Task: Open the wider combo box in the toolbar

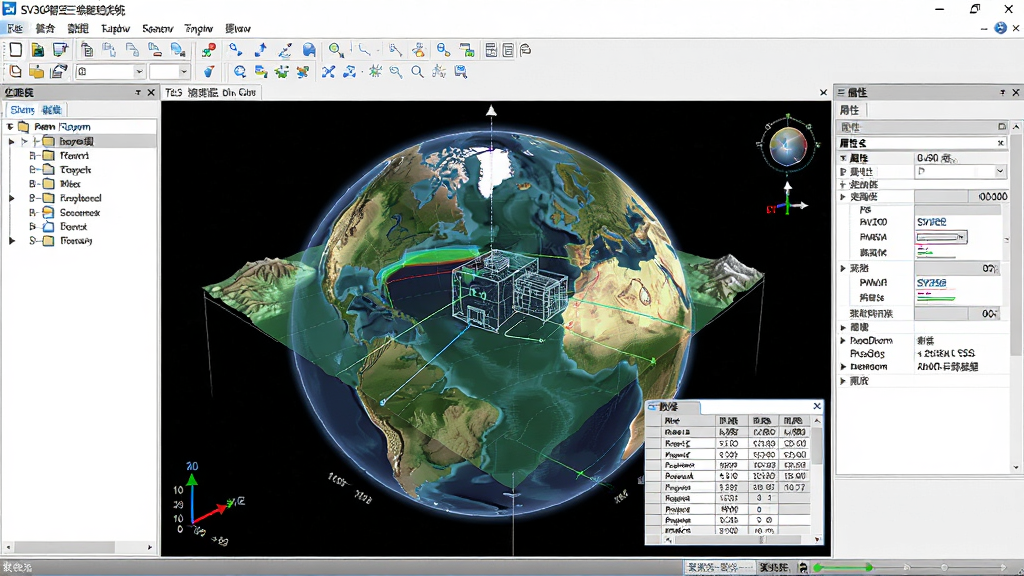Action: pos(110,72)
